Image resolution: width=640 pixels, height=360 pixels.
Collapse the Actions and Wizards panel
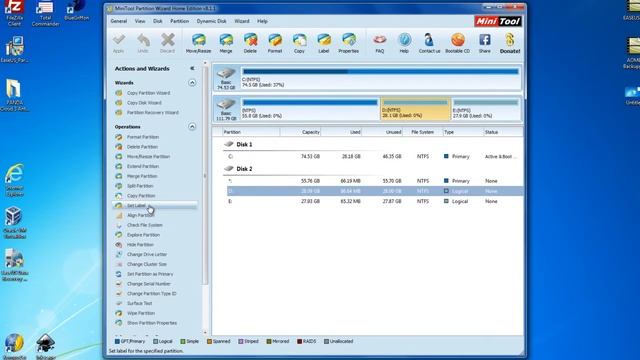(x=192, y=69)
